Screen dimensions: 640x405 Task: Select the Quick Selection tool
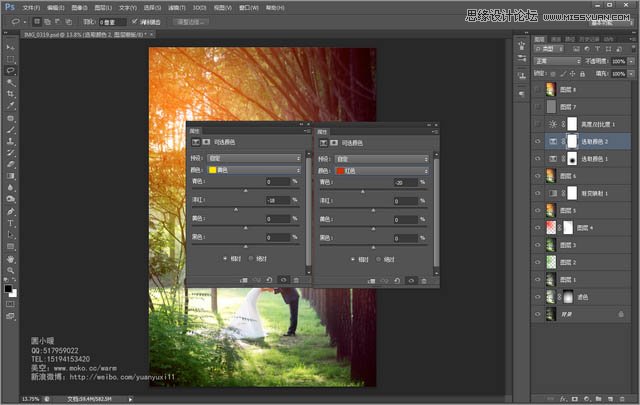(x=10, y=82)
